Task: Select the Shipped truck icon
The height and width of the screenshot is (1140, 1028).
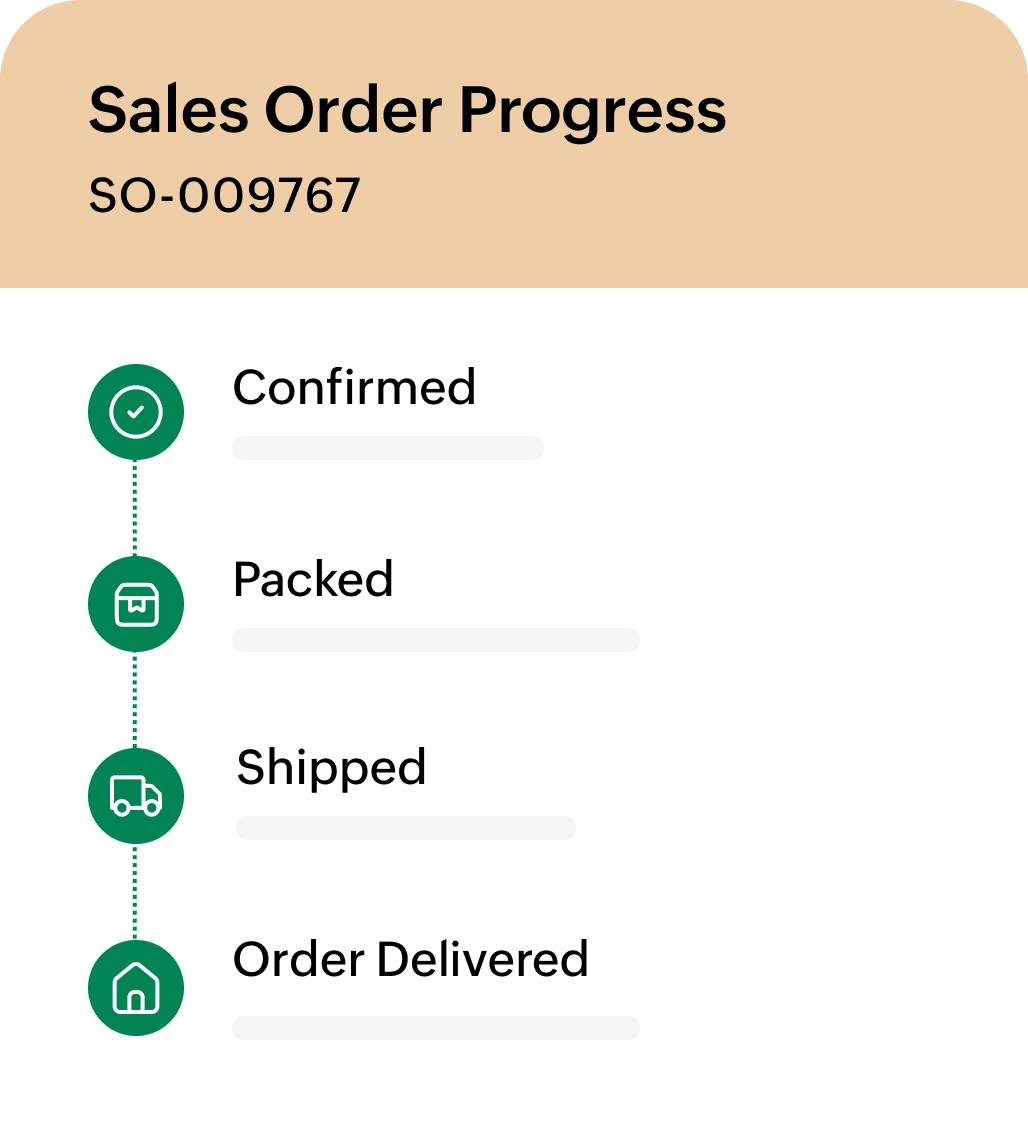Action: pyautogui.click(x=136, y=796)
